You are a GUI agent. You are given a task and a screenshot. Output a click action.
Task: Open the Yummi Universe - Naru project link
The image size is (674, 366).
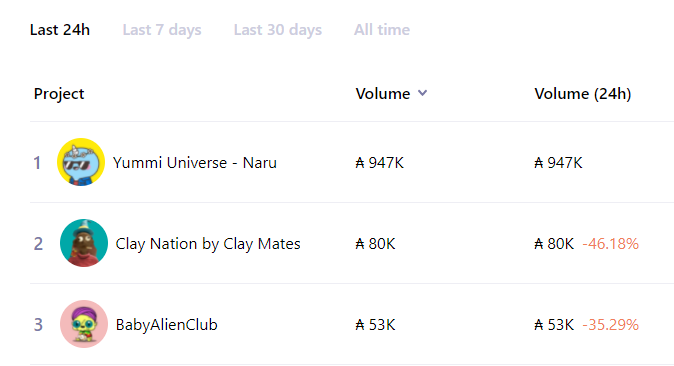pos(195,163)
